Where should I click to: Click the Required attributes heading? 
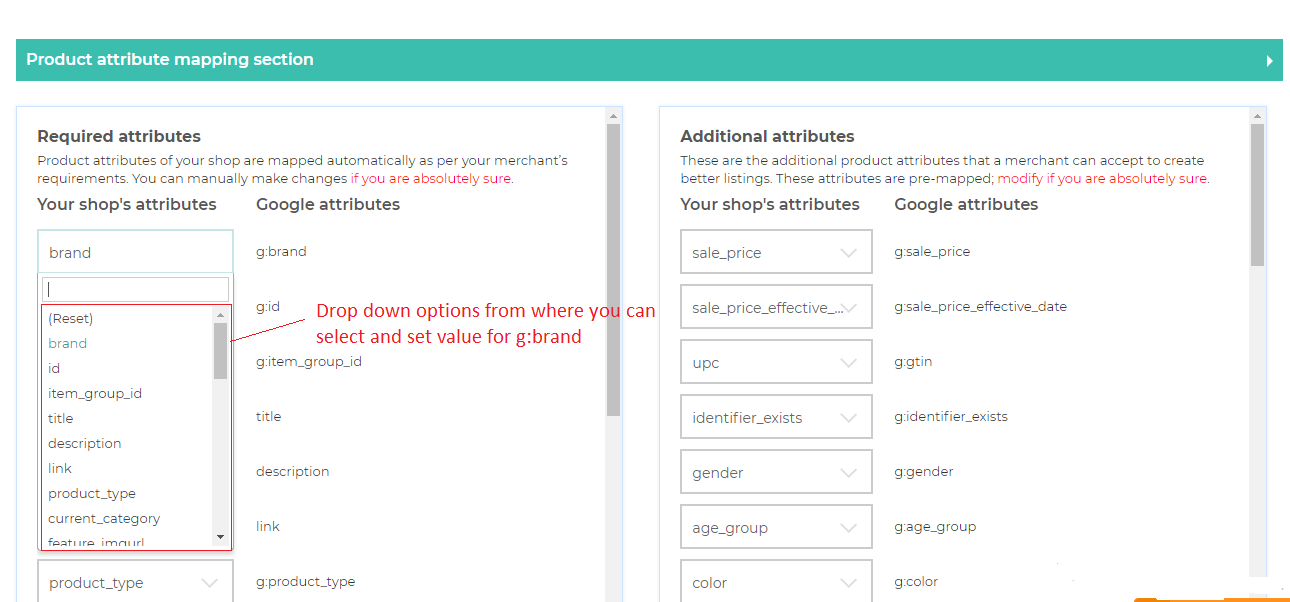pos(119,136)
